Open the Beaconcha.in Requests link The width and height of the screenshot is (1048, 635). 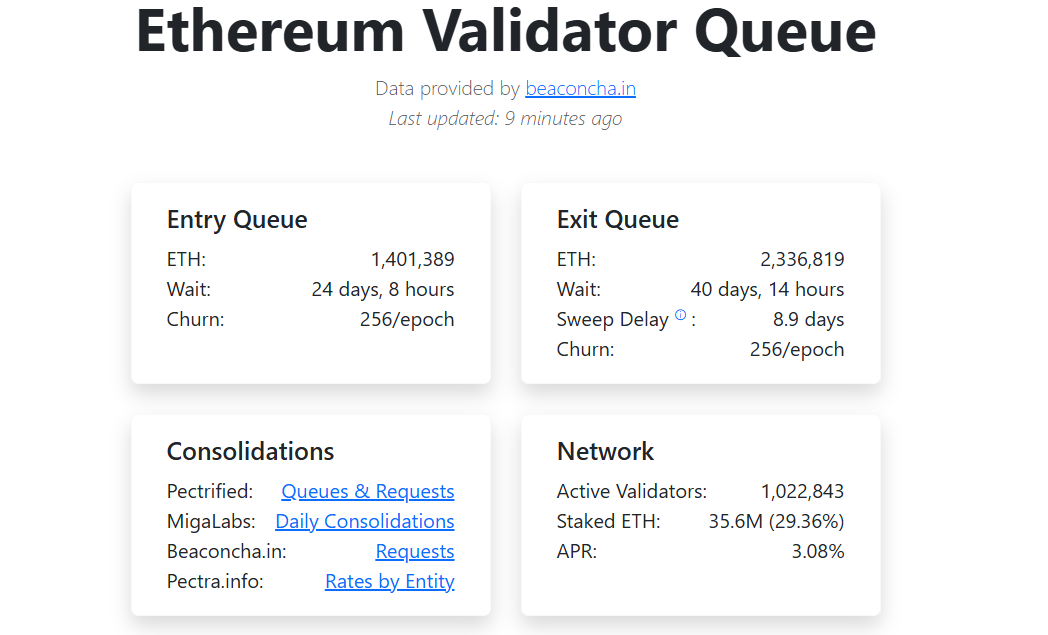point(414,552)
